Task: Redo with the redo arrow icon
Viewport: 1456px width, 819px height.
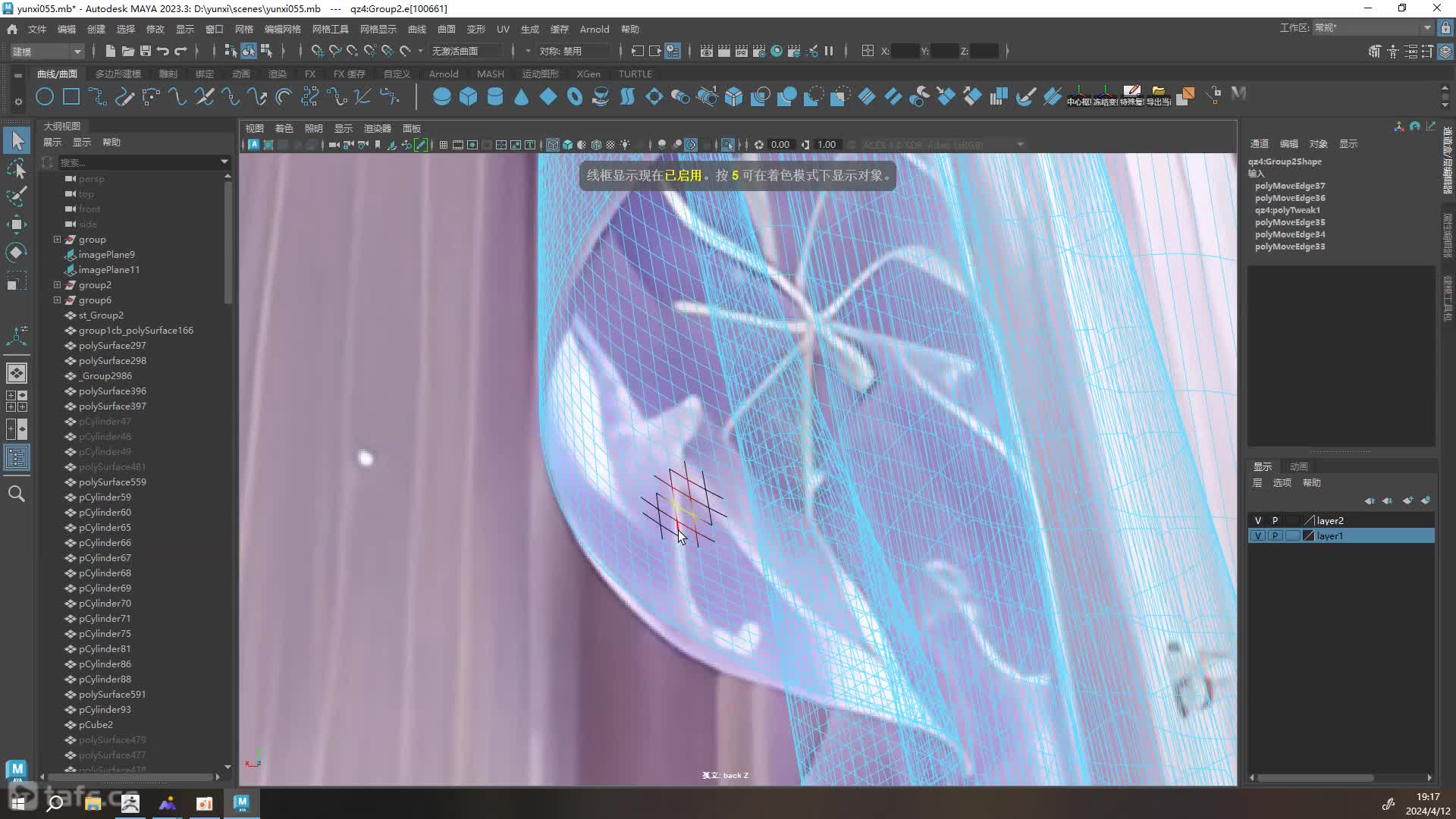Action: 180,51
